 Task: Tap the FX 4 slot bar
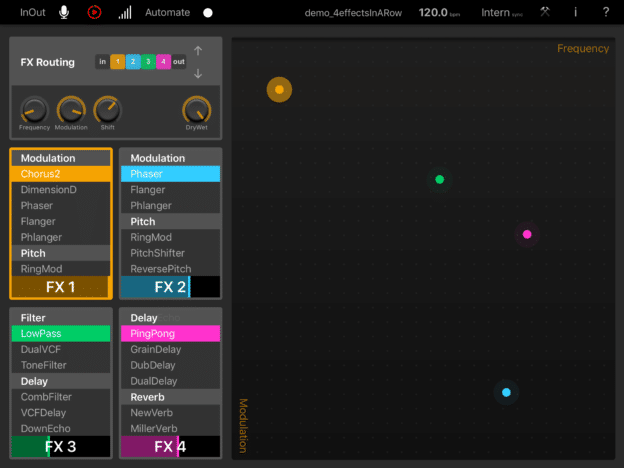pos(170,447)
